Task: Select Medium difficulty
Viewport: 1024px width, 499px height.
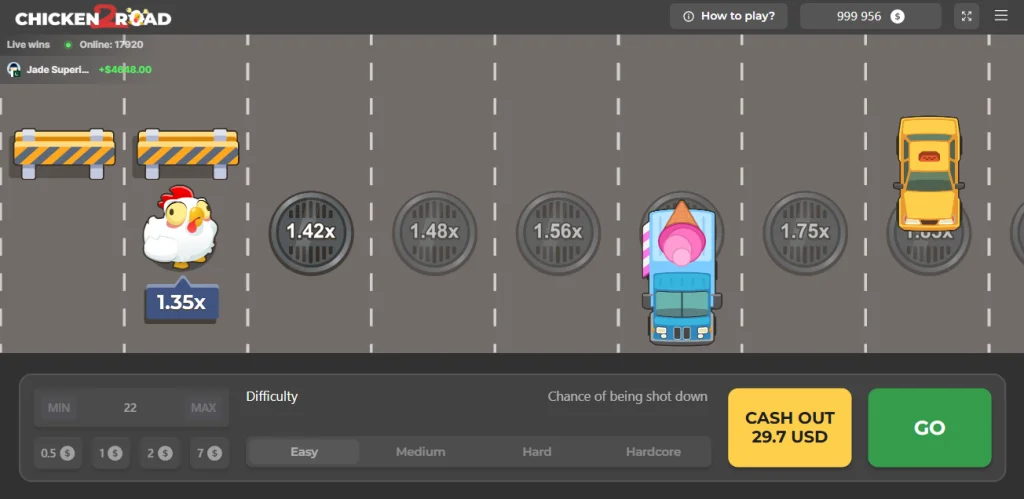Action: tap(421, 452)
